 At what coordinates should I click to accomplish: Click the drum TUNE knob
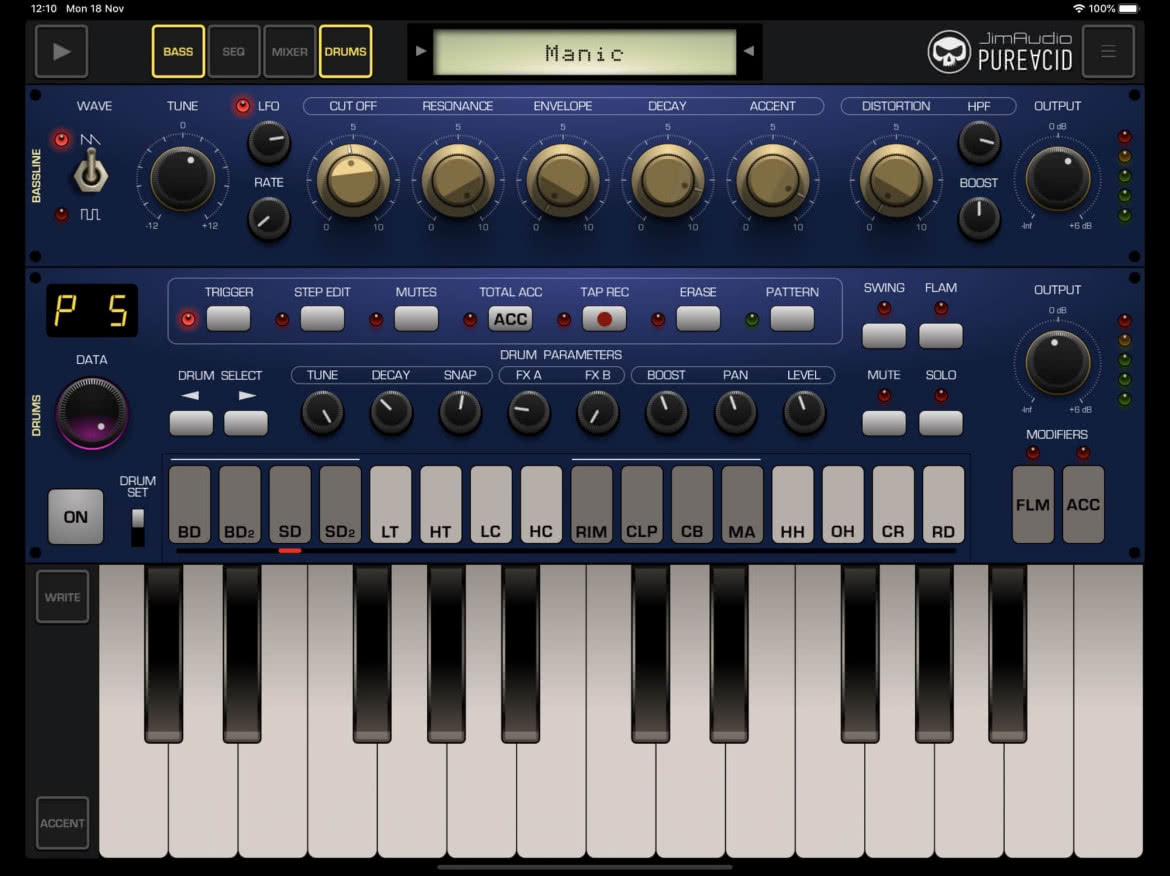[322, 413]
